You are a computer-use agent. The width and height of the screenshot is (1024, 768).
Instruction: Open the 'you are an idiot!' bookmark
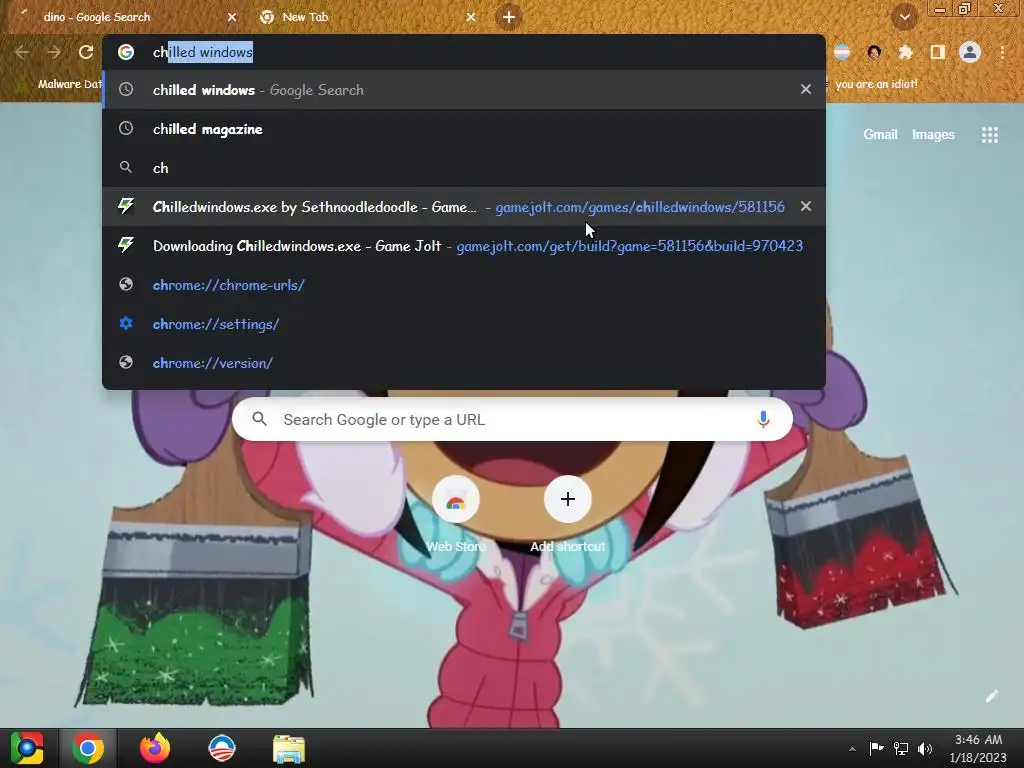click(876, 84)
